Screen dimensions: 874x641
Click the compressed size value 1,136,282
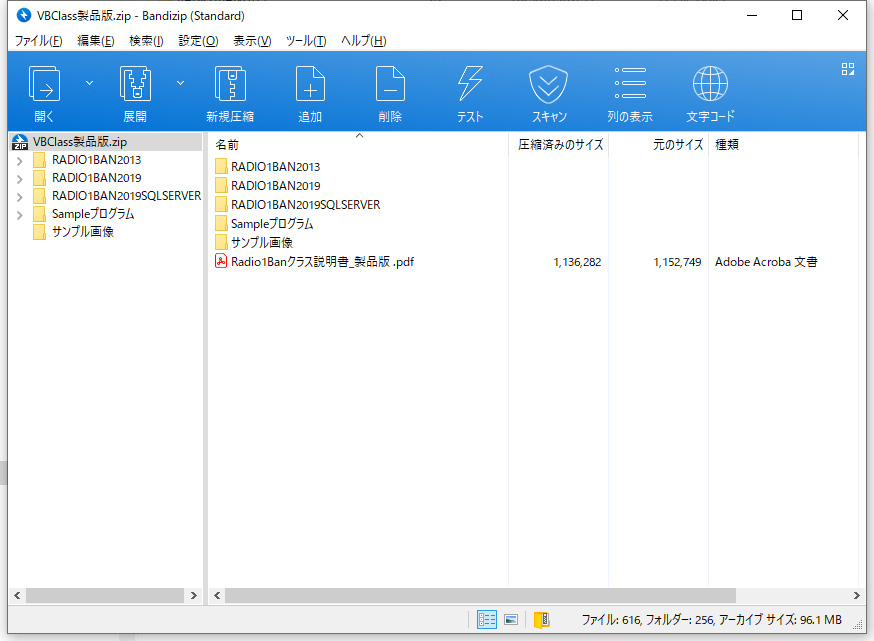pyautogui.click(x=577, y=262)
